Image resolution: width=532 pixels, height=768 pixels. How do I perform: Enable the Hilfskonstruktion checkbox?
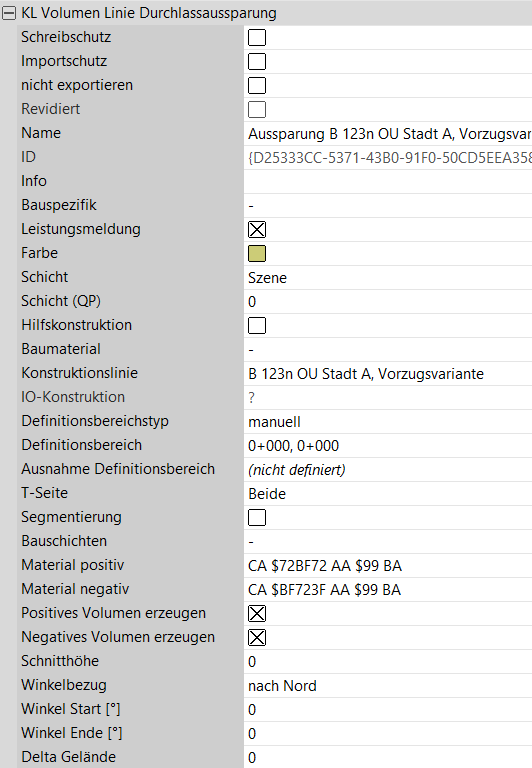click(x=257, y=326)
